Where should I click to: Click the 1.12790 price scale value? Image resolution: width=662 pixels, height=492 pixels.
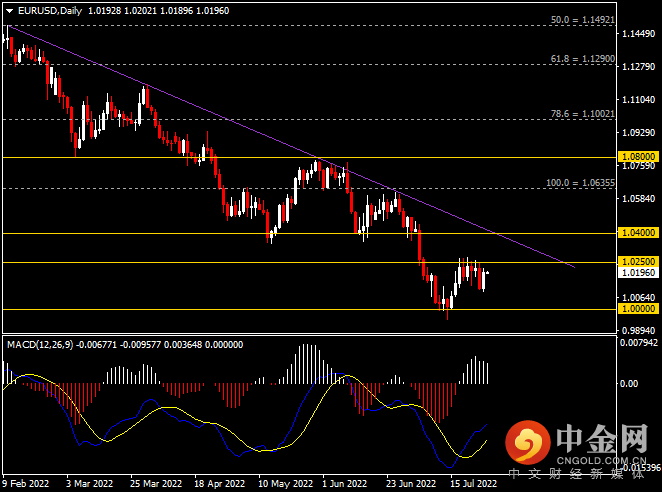click(639, 67)
